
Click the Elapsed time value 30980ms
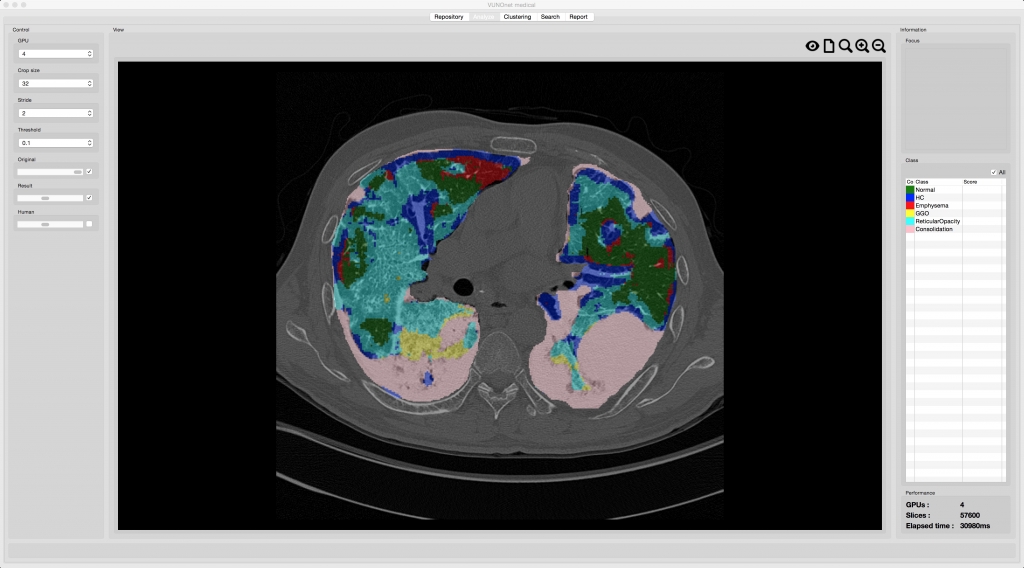click(975, 526)
